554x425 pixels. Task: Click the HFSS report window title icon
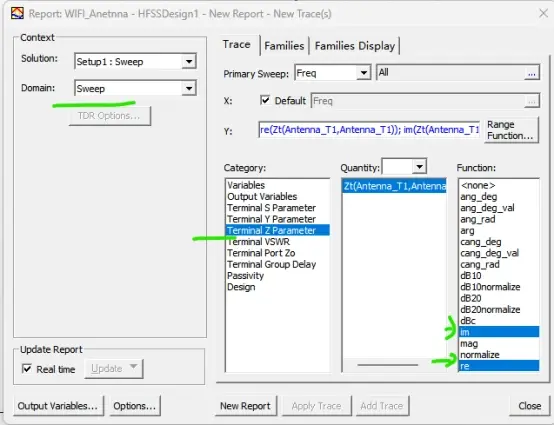point(17,13)
